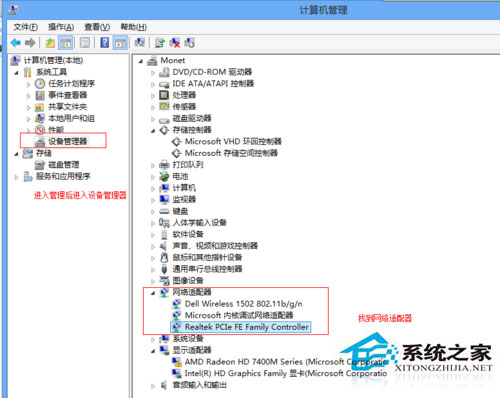500x398 pixels.
Task: Select 本地用户和组 in the left tree
Action: tap(71, 118)
